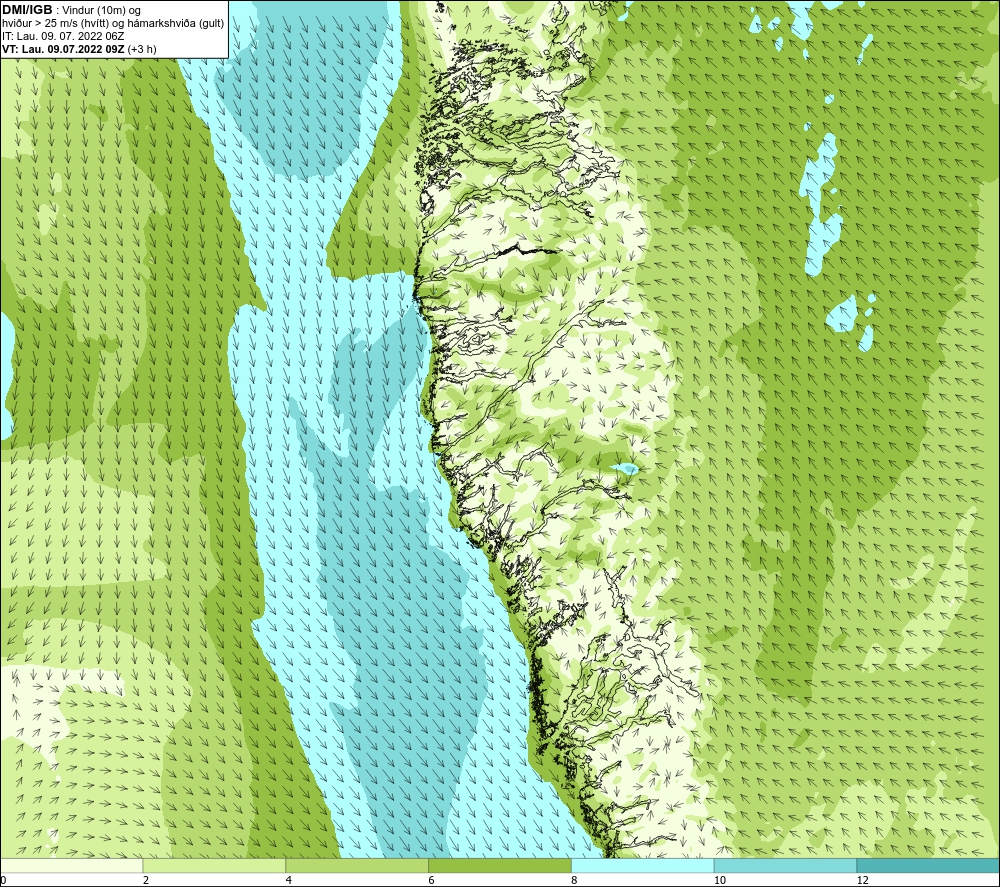Click the teal above-12 m/s legend swatch
Image resolution: width=1000 pixels, height=887 pixels.
coord(929,865)
